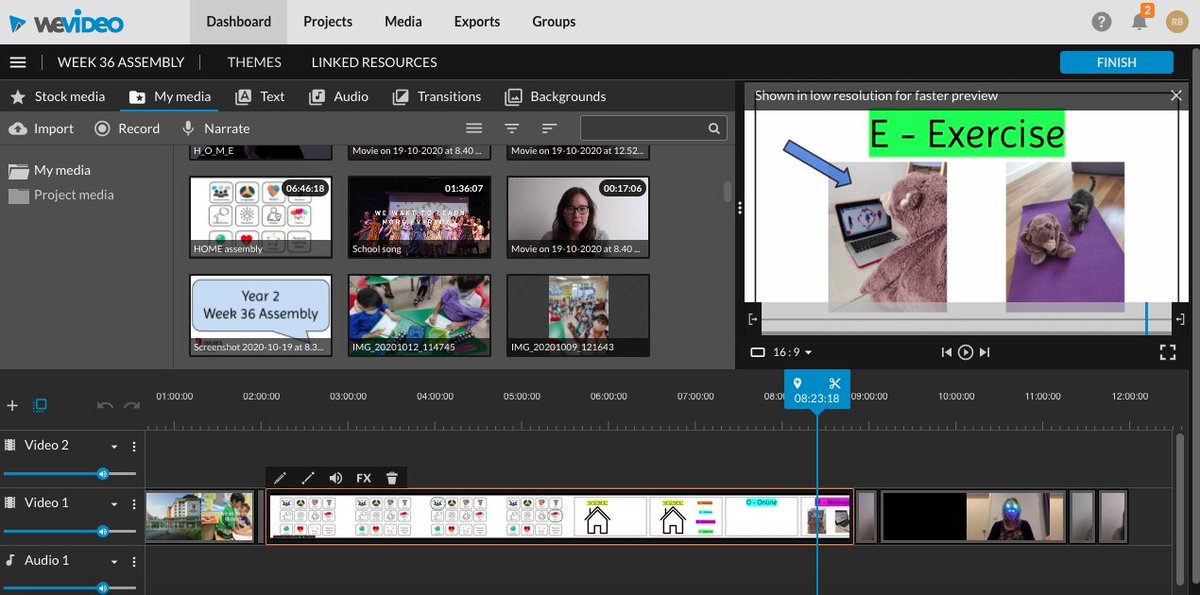
Task: Open the media filter icon
Action: pos(512,128)
